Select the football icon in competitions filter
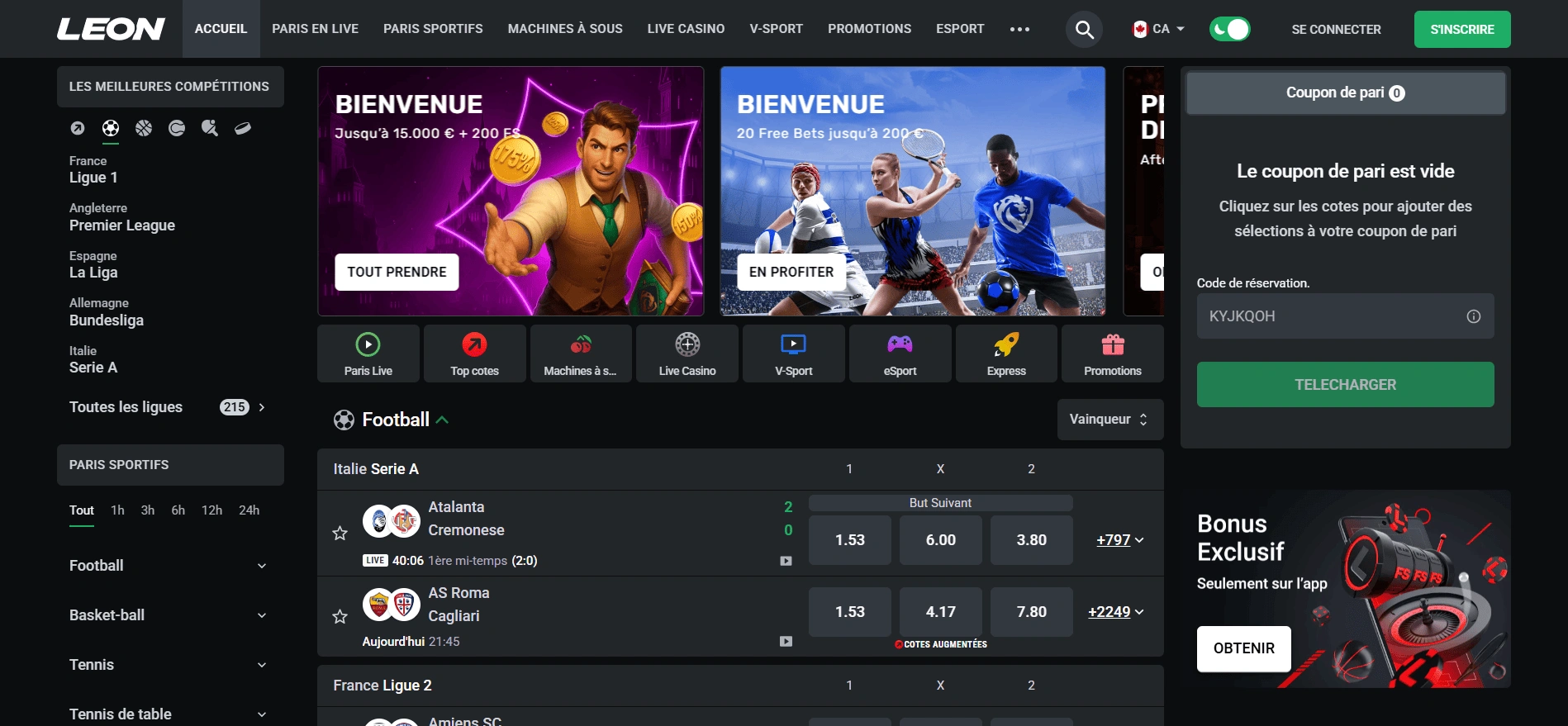This screenshot has width=1568, height=726. coord(111,128)
